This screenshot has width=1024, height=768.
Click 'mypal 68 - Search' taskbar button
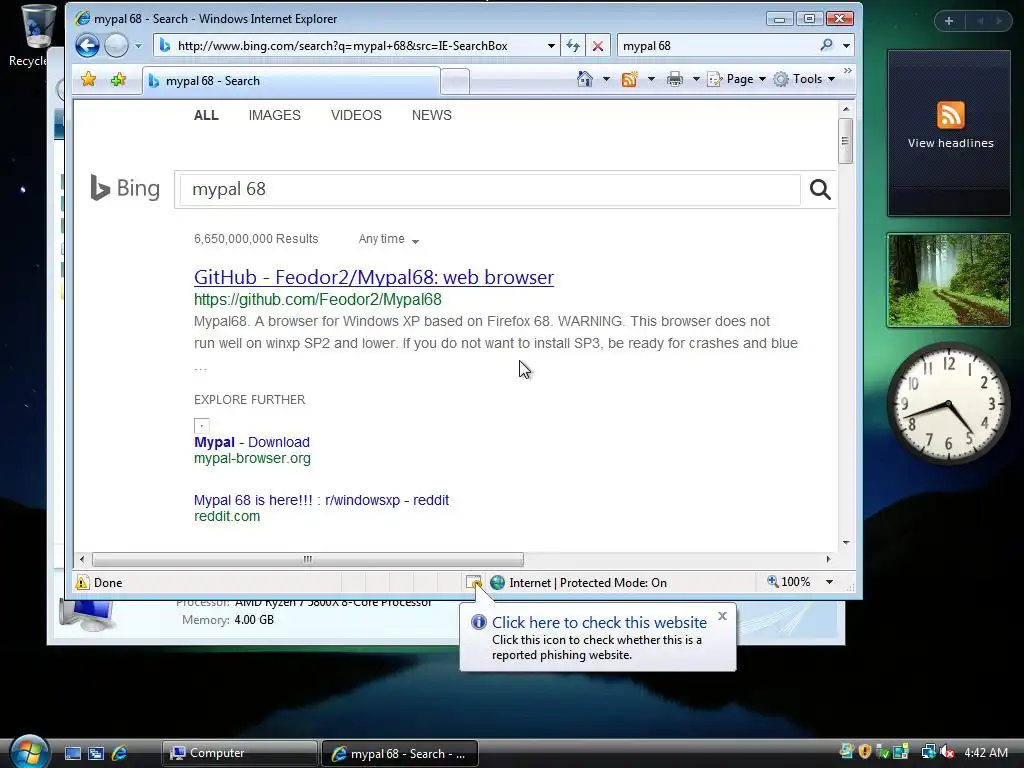400,754
